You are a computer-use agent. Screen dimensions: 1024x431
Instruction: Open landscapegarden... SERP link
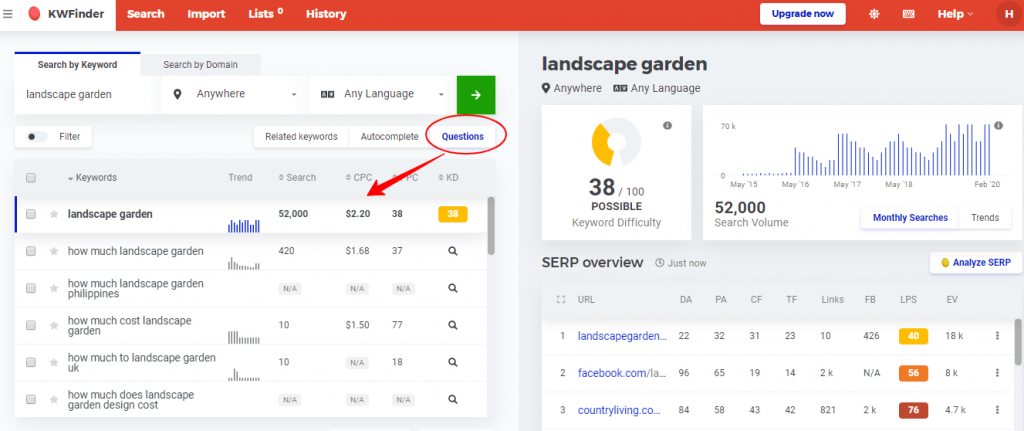[x=622, y=336]
